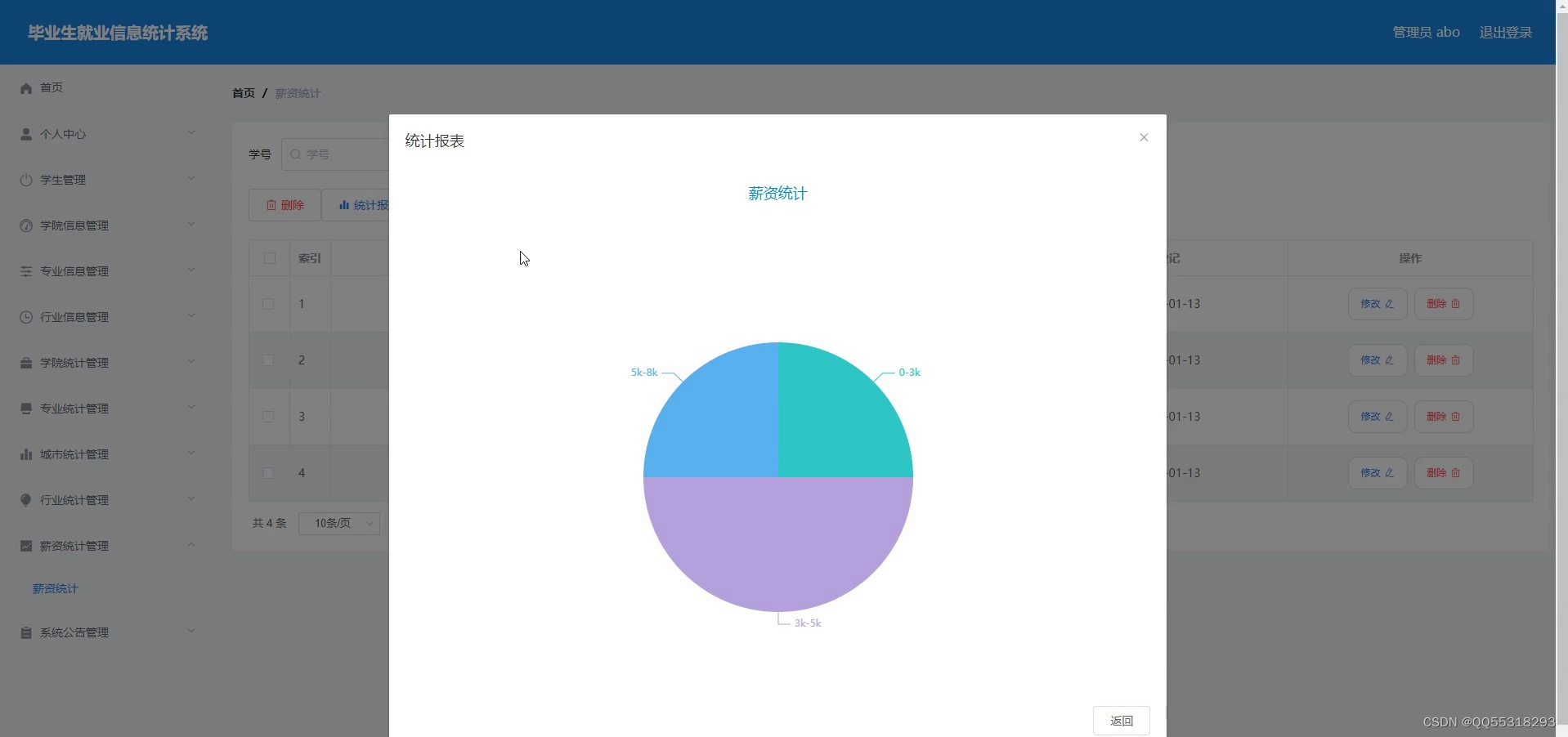
Task: Click the icon beside 学院信息管理
Action: tap(26, 226)
